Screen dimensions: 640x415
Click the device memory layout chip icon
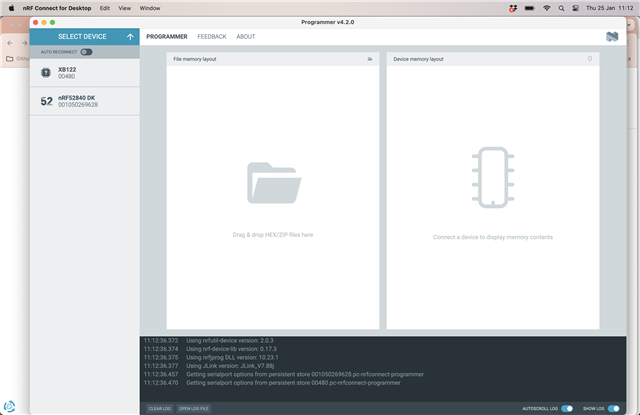590,59
